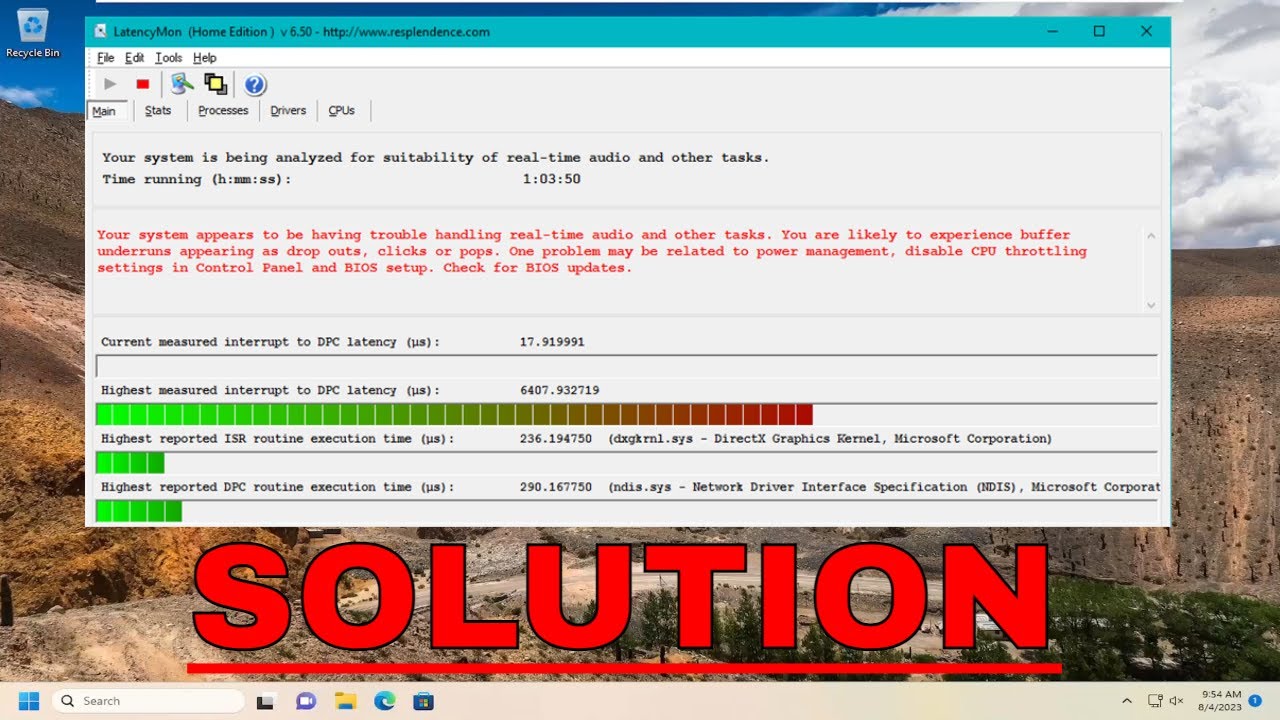1280x720 pixels.
Task: Click 'Highest reported ISR routine execution time' label
Action: 277,439
